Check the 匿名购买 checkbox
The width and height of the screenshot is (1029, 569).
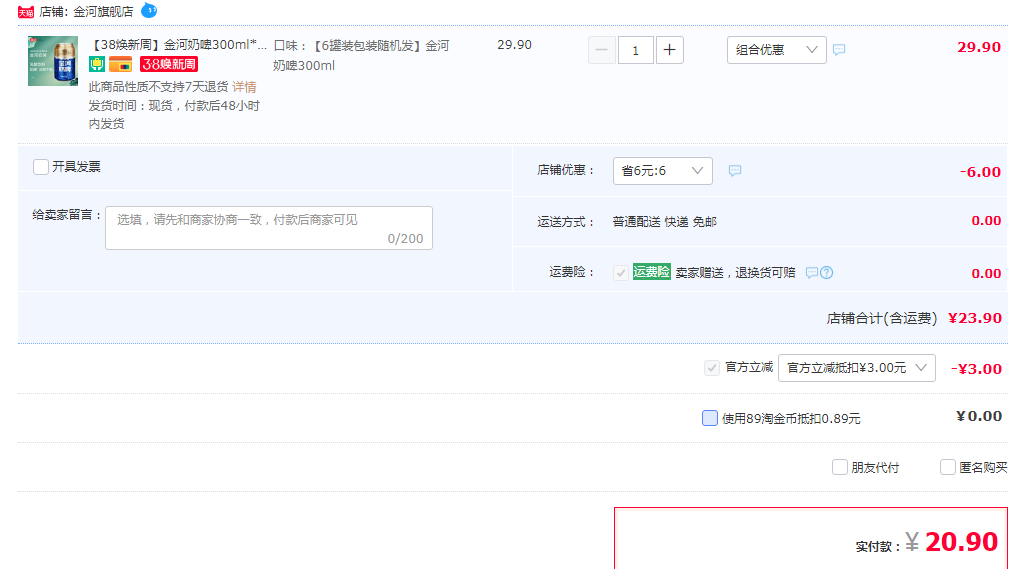pos(947,467)
